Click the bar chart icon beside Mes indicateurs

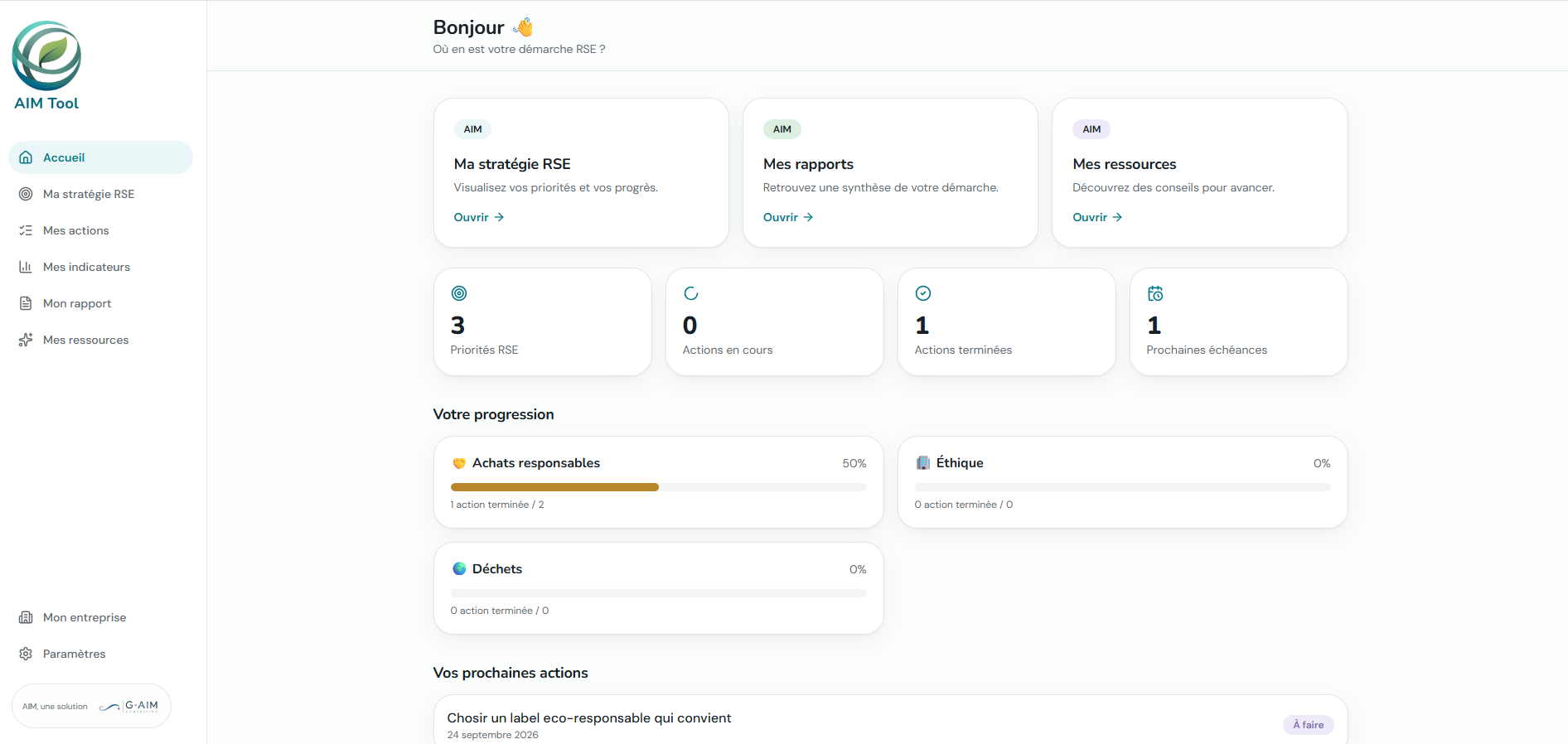tap(26, 267)
